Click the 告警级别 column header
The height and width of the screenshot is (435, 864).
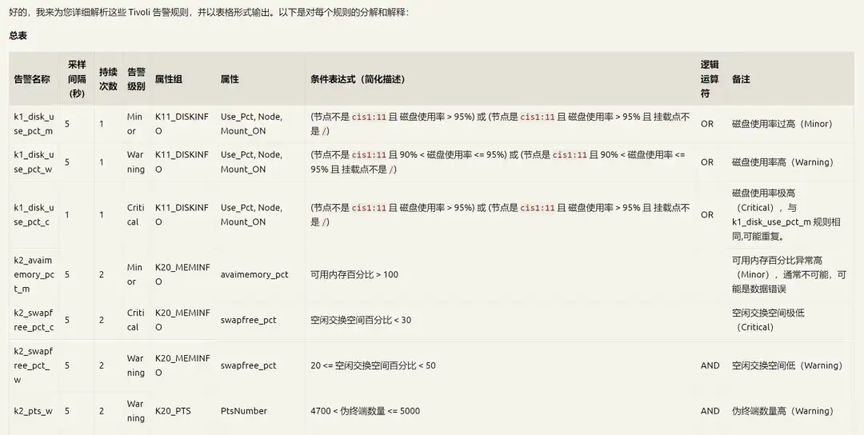136,79
